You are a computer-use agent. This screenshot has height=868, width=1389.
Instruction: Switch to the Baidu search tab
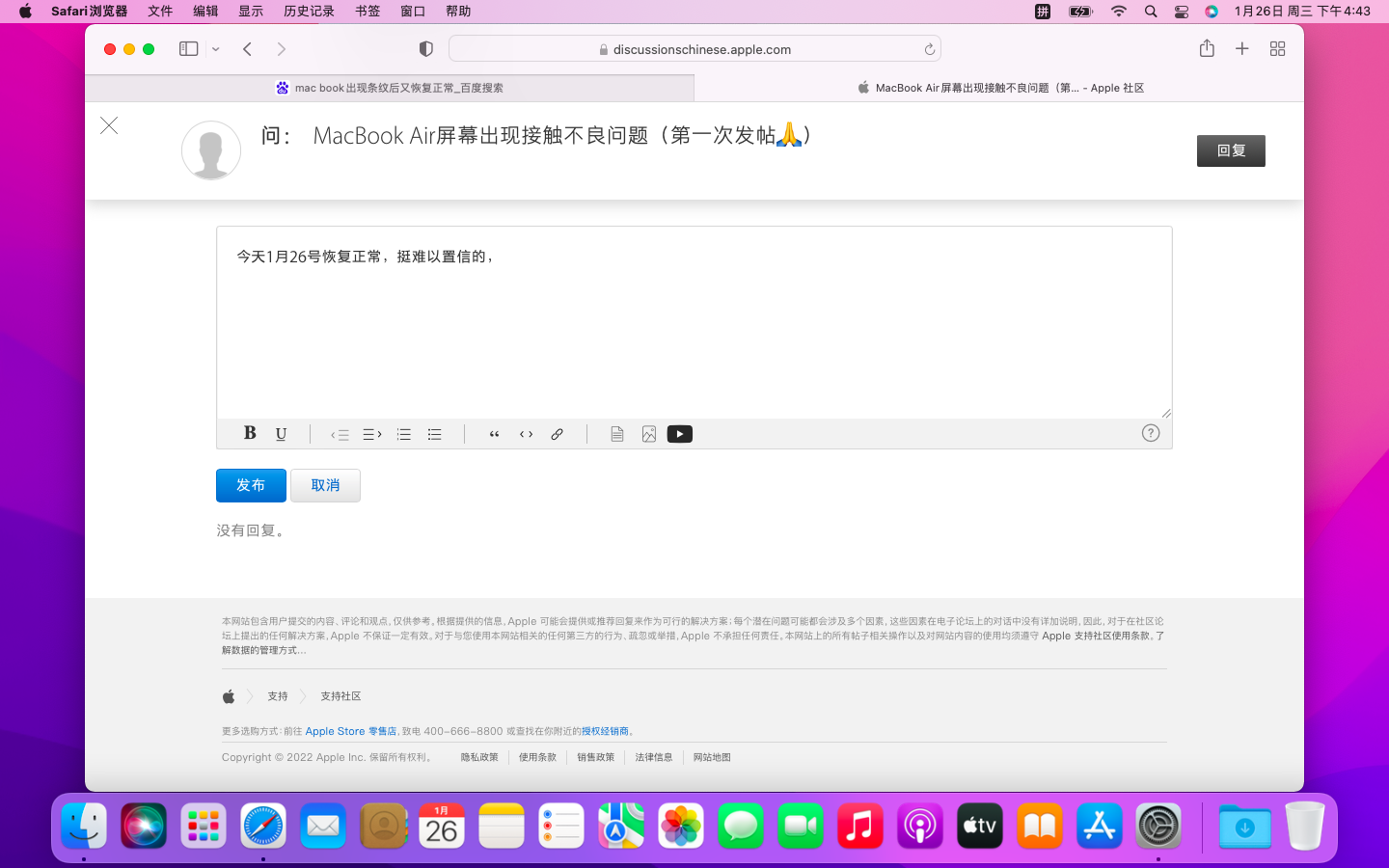coord(390,88)
